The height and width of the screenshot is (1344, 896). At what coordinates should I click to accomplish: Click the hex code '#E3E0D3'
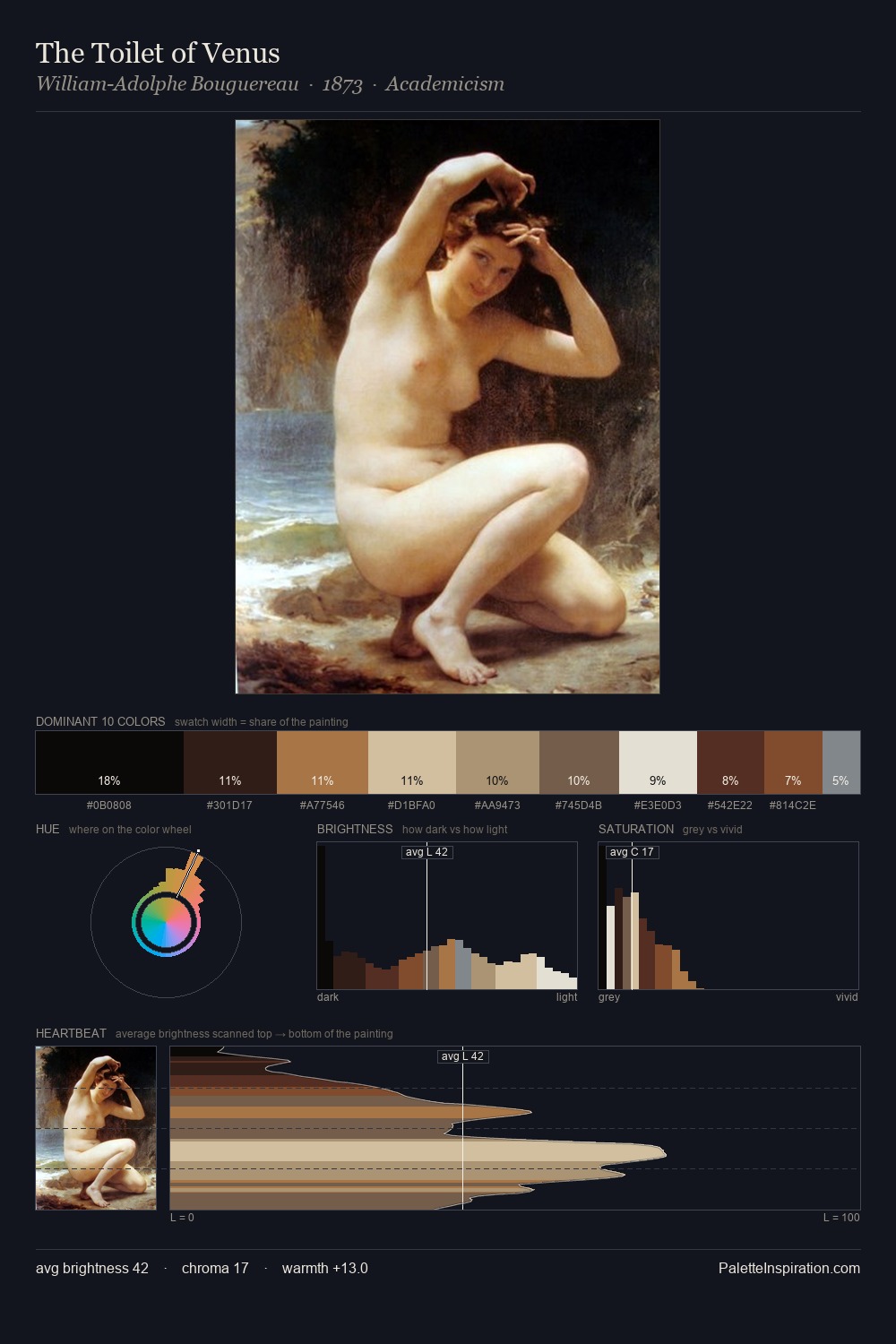click(x=658, y=806)
